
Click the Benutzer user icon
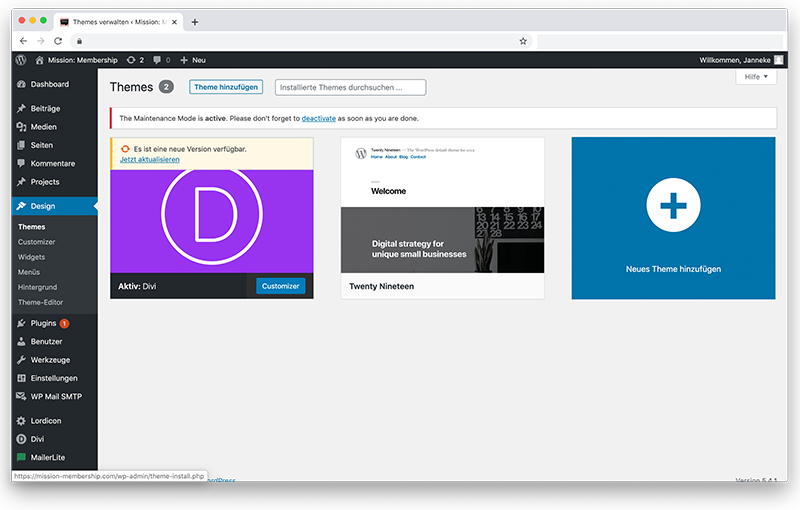pos(21,342)
